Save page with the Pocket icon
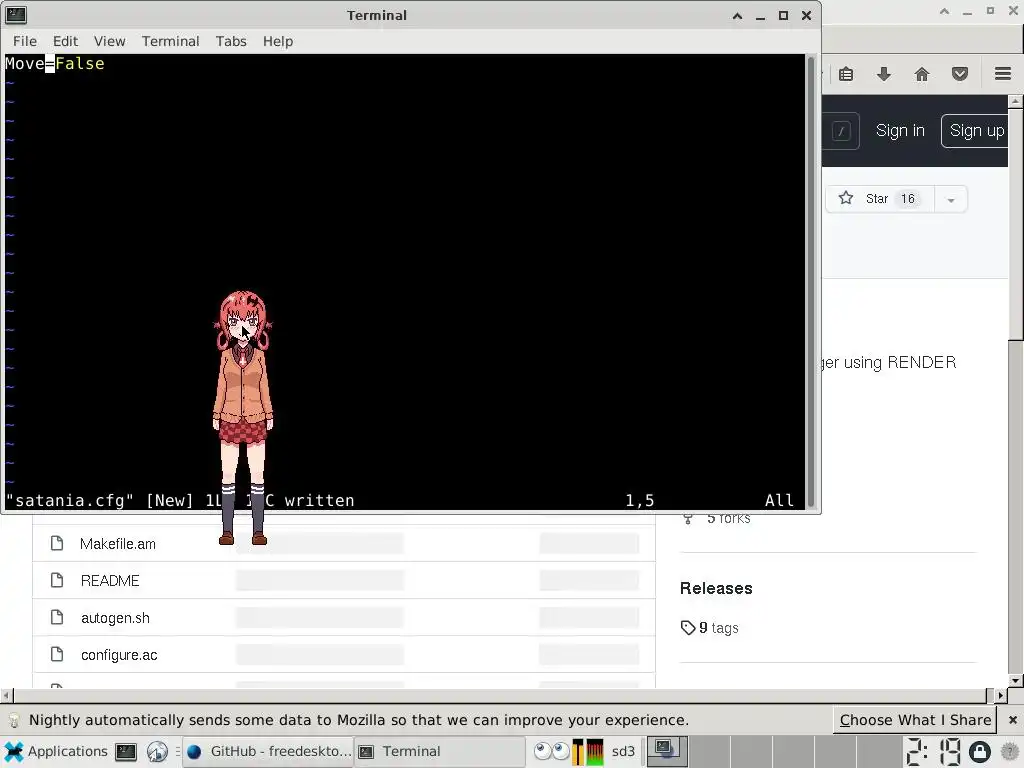This screenshot has width=1024, height=768. point(959,74)
